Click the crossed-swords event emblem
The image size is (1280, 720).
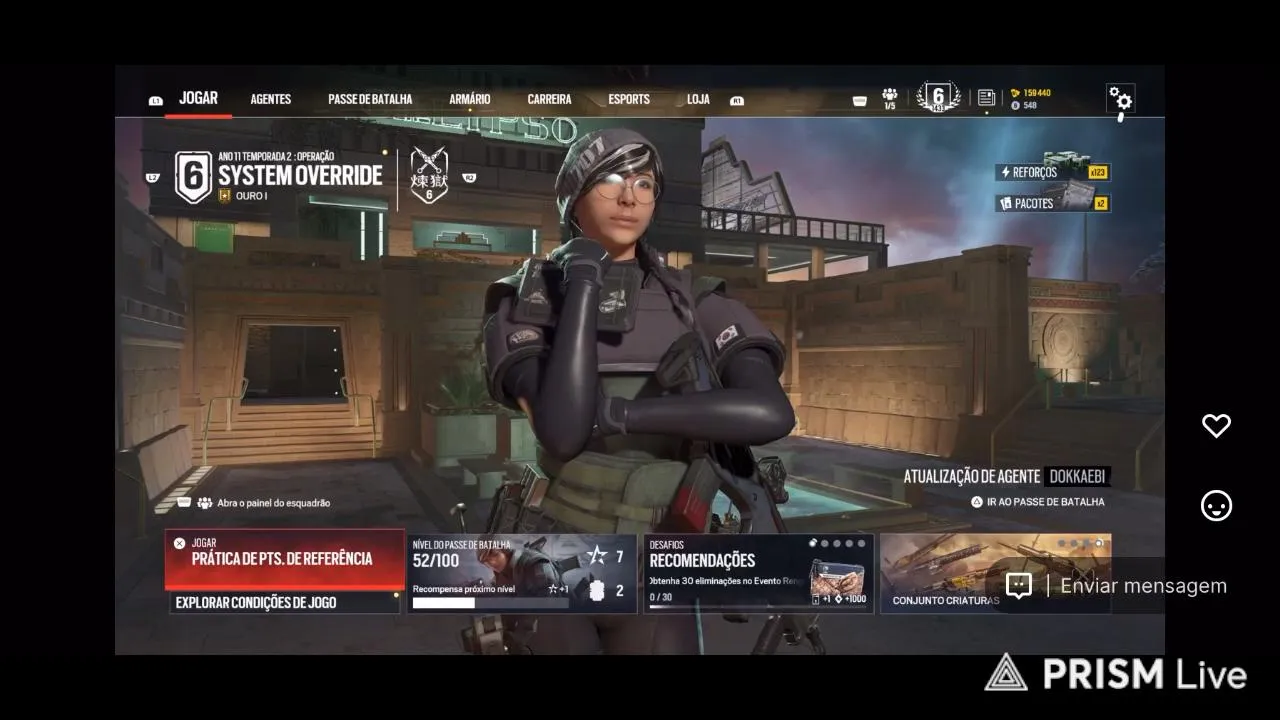pos(429,177)
